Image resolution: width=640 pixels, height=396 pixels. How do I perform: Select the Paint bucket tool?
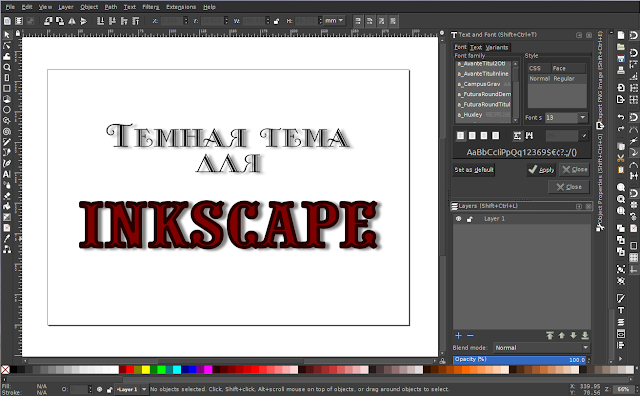(7, 206)
